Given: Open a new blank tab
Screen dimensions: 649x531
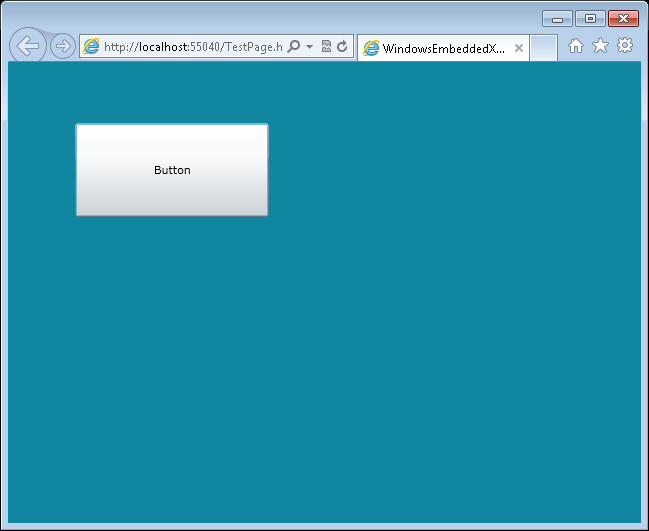Looking at the screenshot, I should click(x=543, y=48).
